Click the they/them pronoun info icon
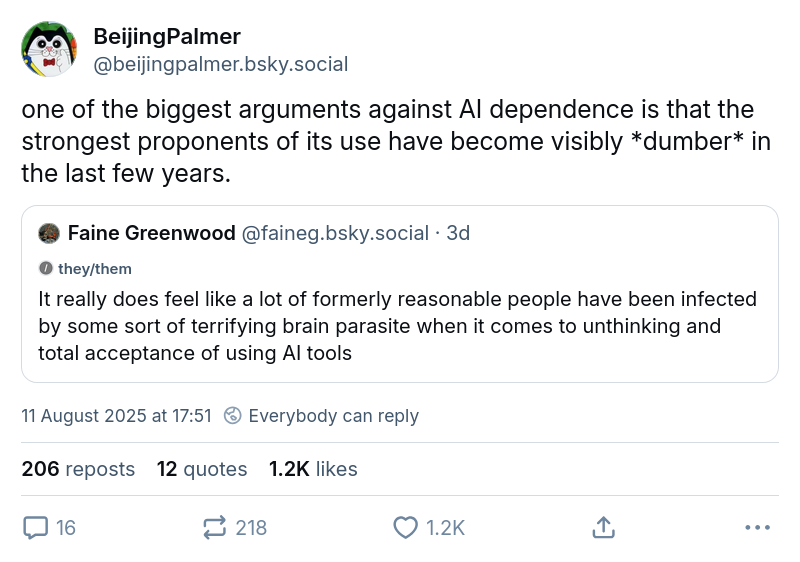The height and width of the screenshot is (562, 800). tap(45, 269)
